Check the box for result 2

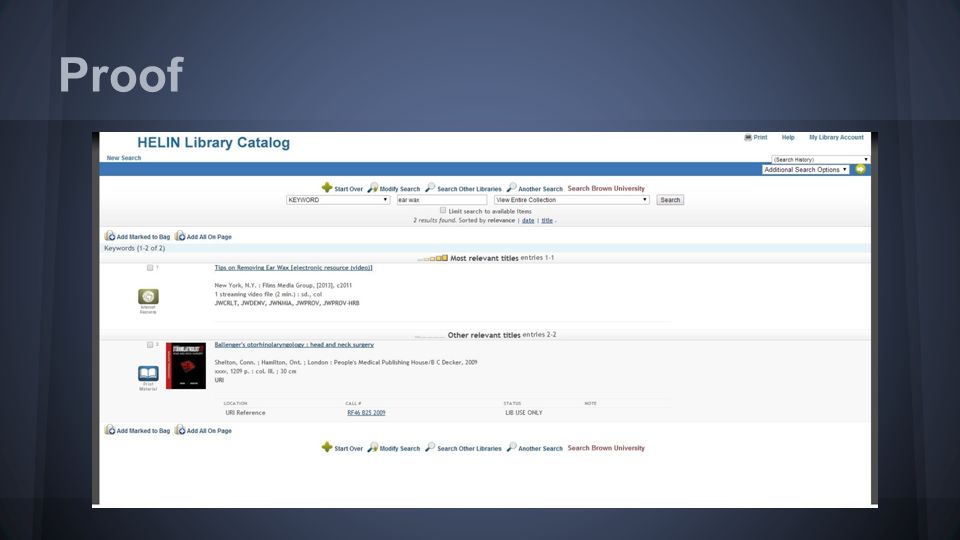click(150, 345)
